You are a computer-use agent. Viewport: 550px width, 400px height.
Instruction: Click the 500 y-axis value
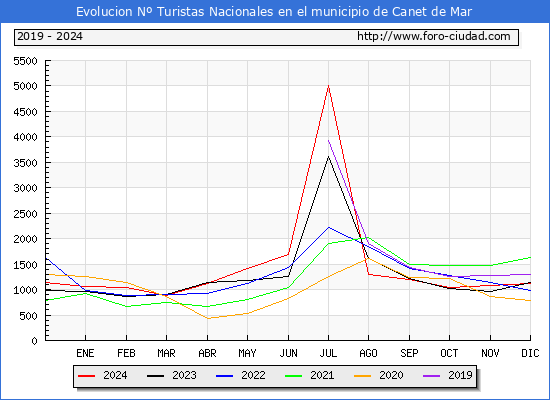click(x=28, y=316)
